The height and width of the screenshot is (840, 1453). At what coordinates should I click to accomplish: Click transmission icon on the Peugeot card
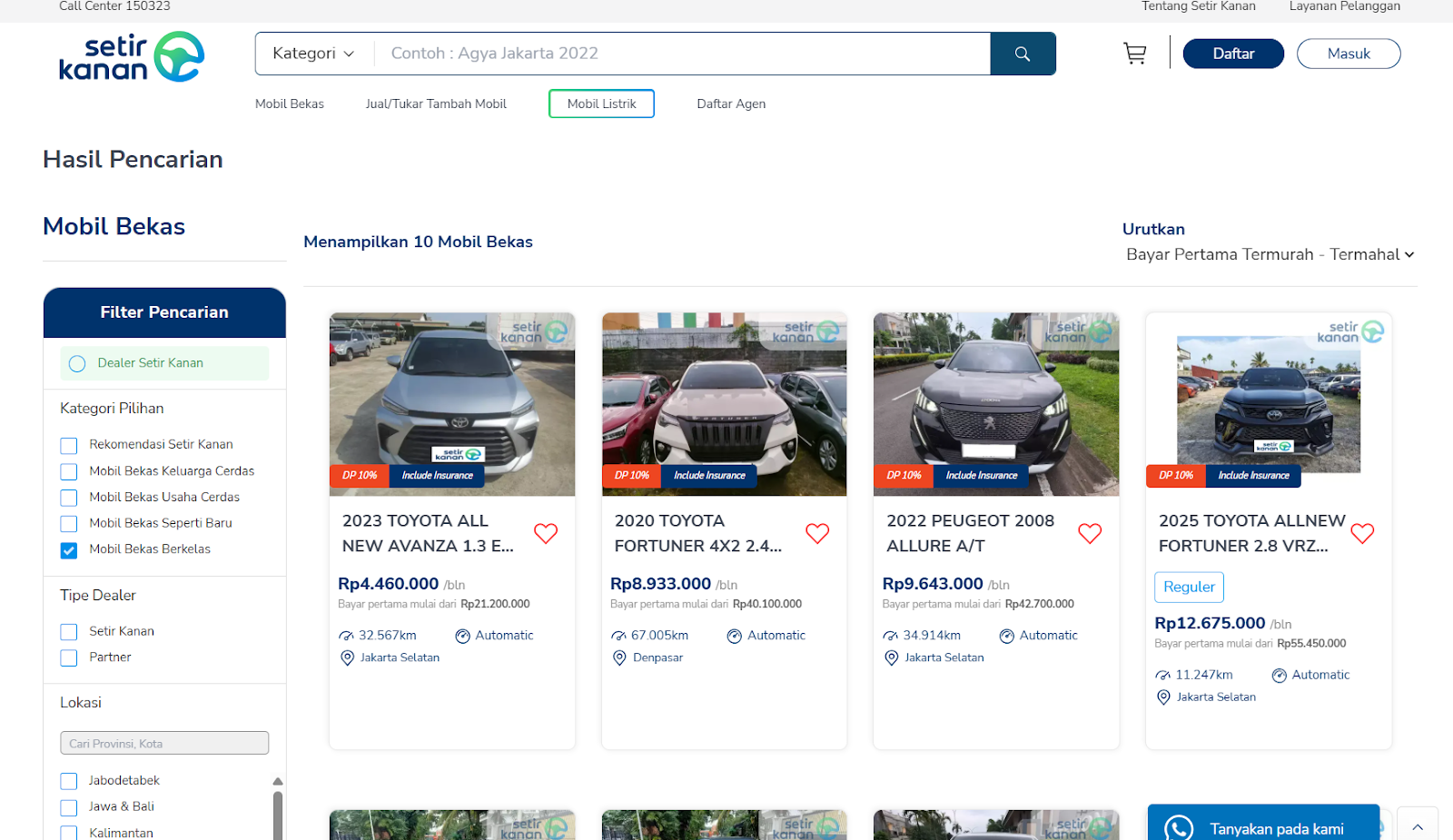coord(1006,636)
